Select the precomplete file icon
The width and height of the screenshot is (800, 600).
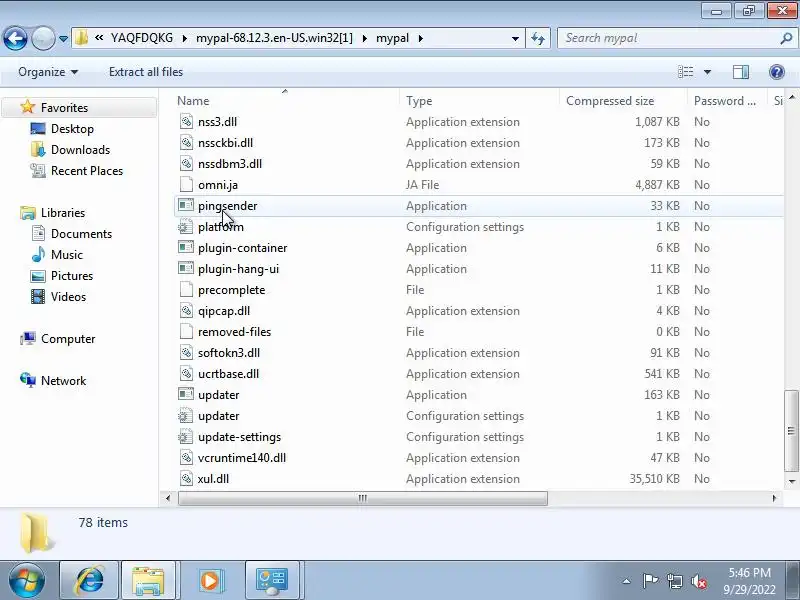tap(186, 289)
